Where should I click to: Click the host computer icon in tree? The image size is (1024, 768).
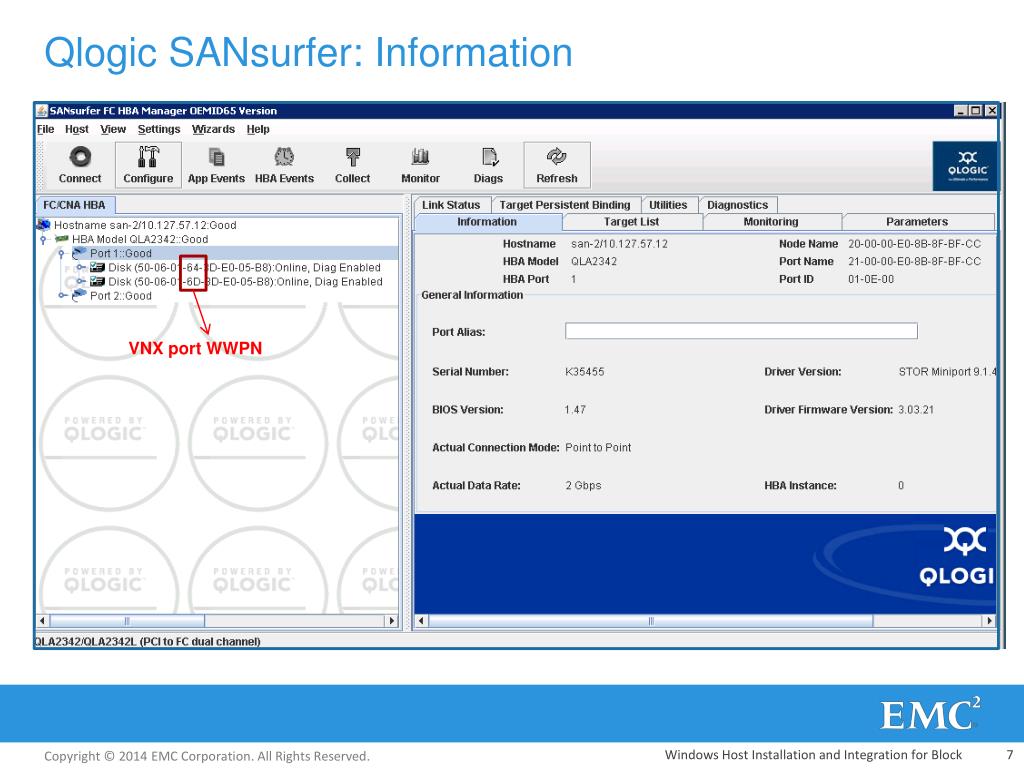click(x=44, y=225)
